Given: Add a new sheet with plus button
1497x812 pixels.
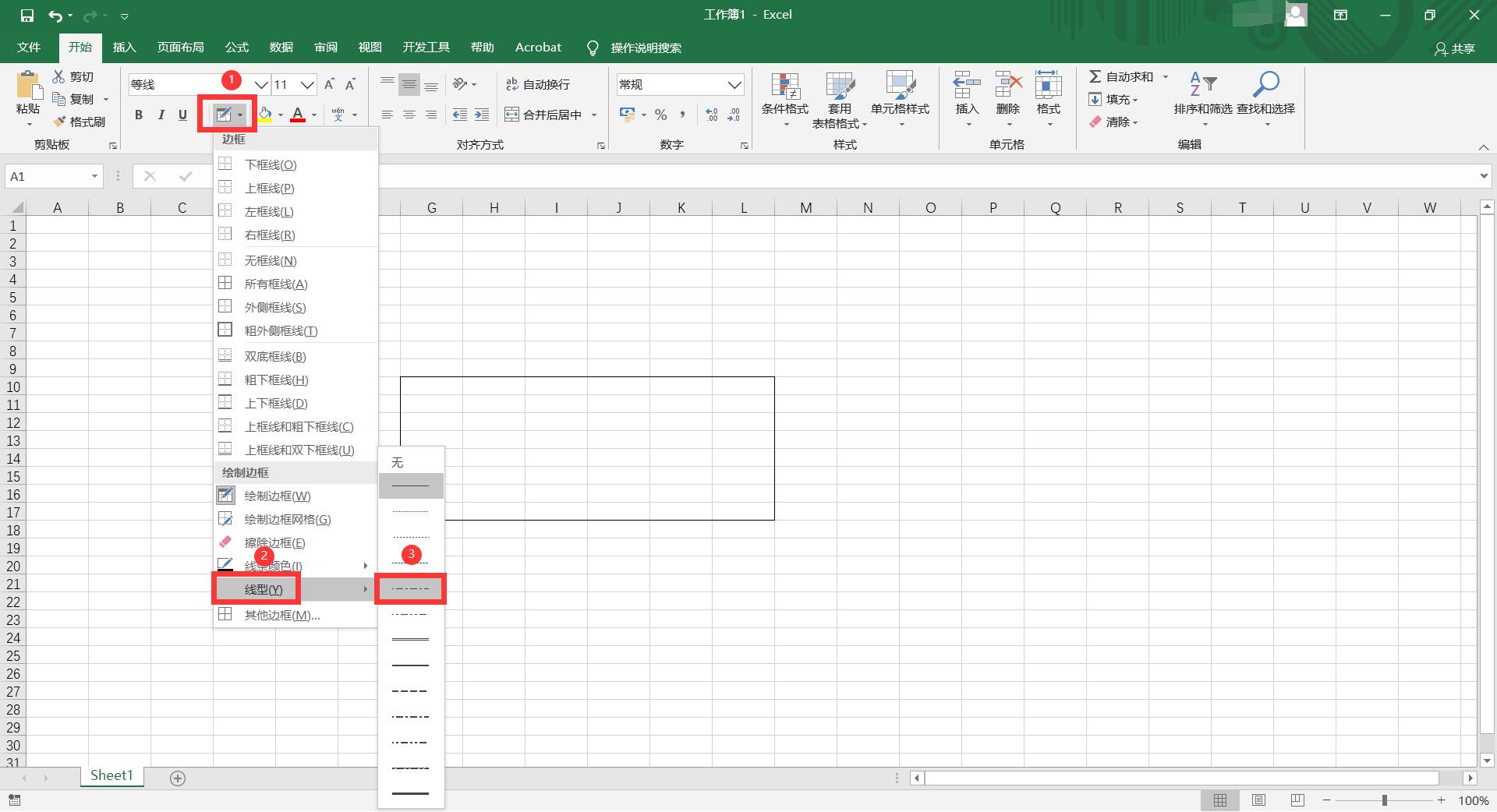Looking at the screenshot, I should click(x=178, y=778).
